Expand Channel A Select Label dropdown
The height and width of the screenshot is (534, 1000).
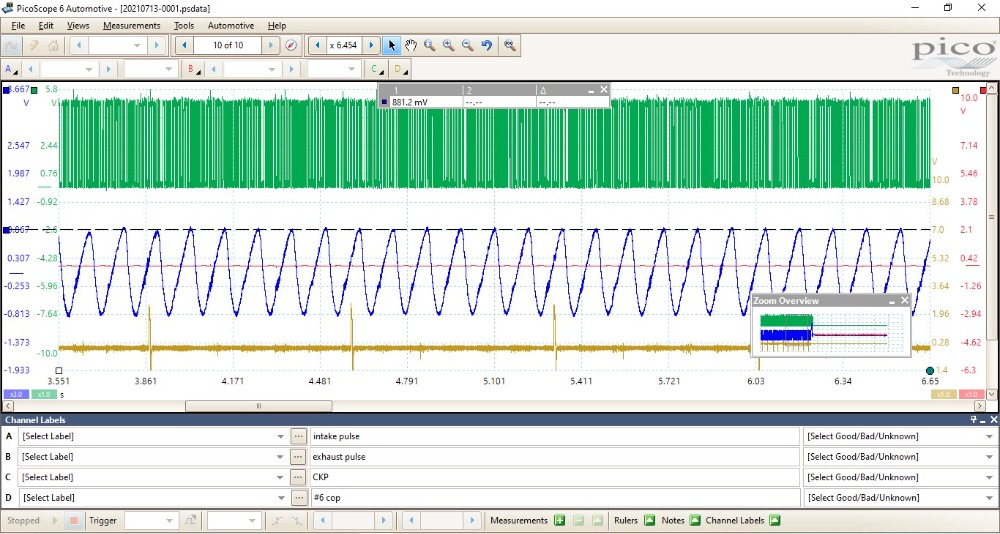[x=281, y=436]
